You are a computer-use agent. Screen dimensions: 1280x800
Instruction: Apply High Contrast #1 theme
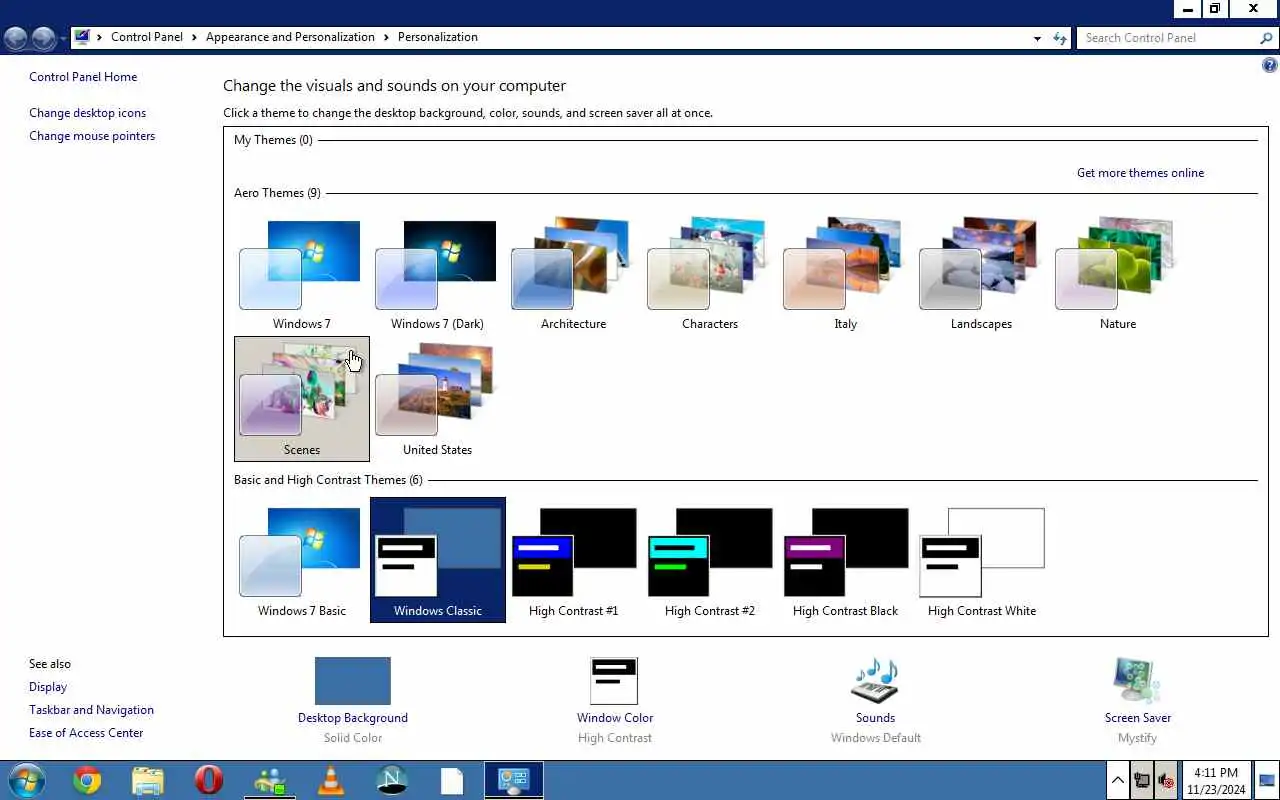click(573, 560)
